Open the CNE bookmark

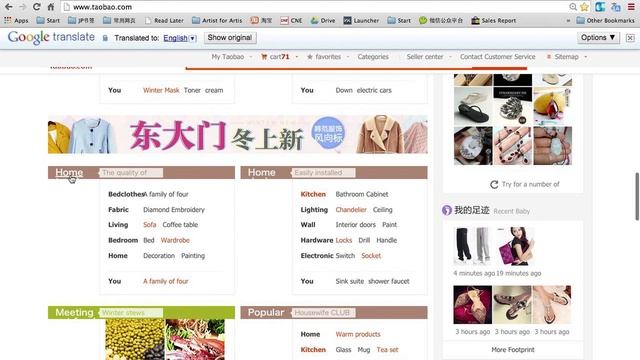click(x=291, y=20)
